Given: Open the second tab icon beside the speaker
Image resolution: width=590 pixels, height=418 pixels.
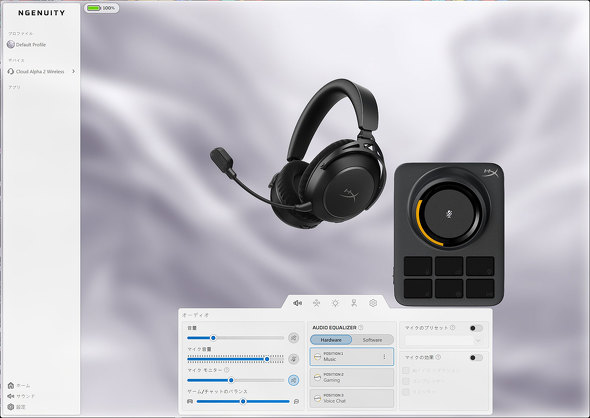Looking at the screenshot, I should (316, 303).
